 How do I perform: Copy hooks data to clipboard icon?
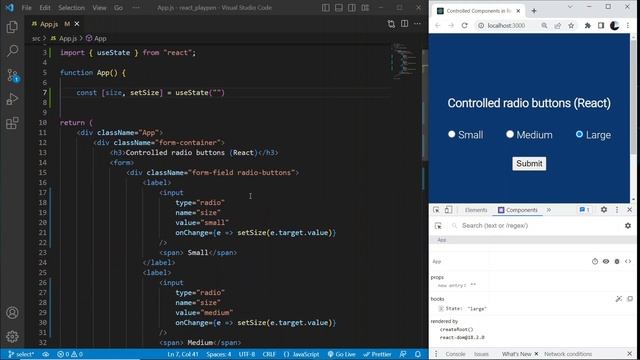point(630,299)
